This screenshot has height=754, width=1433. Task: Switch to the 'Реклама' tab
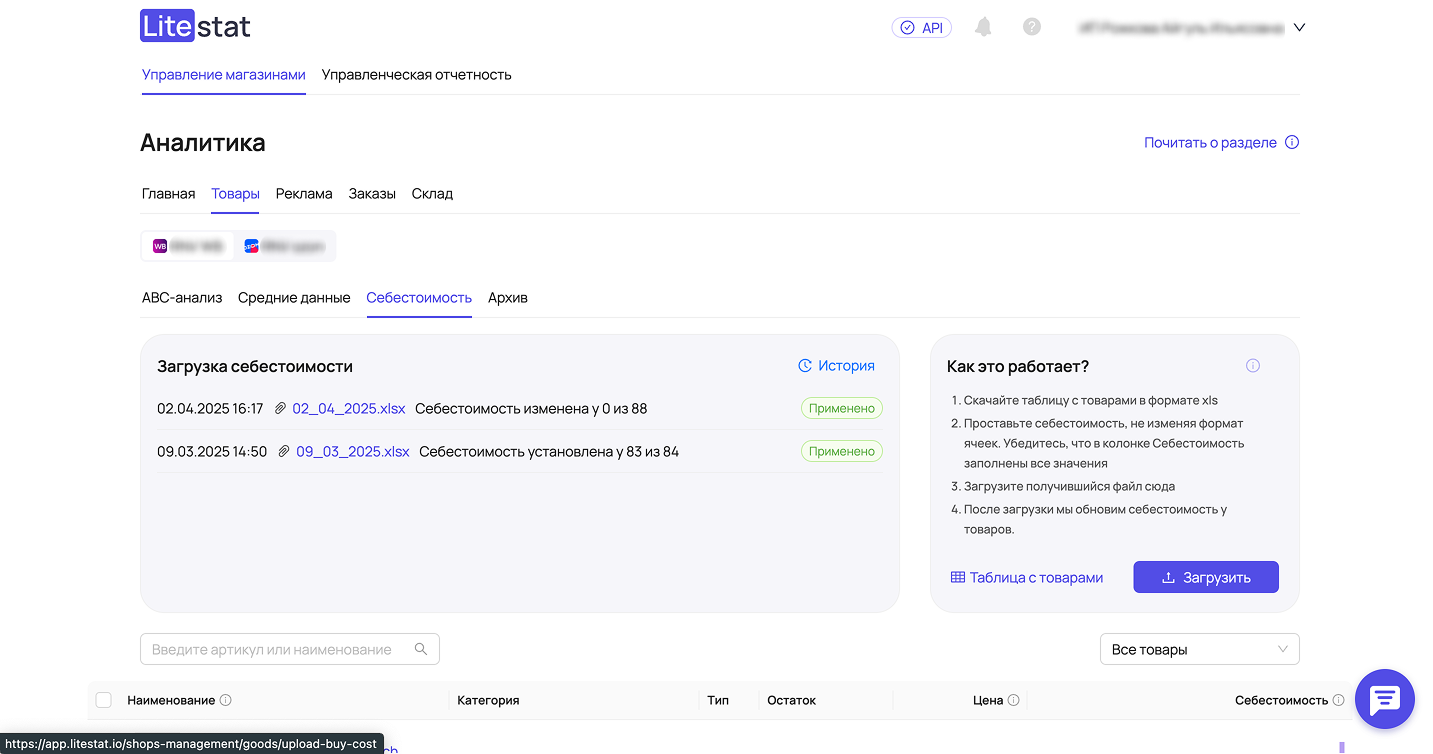[x=304, y=194]
